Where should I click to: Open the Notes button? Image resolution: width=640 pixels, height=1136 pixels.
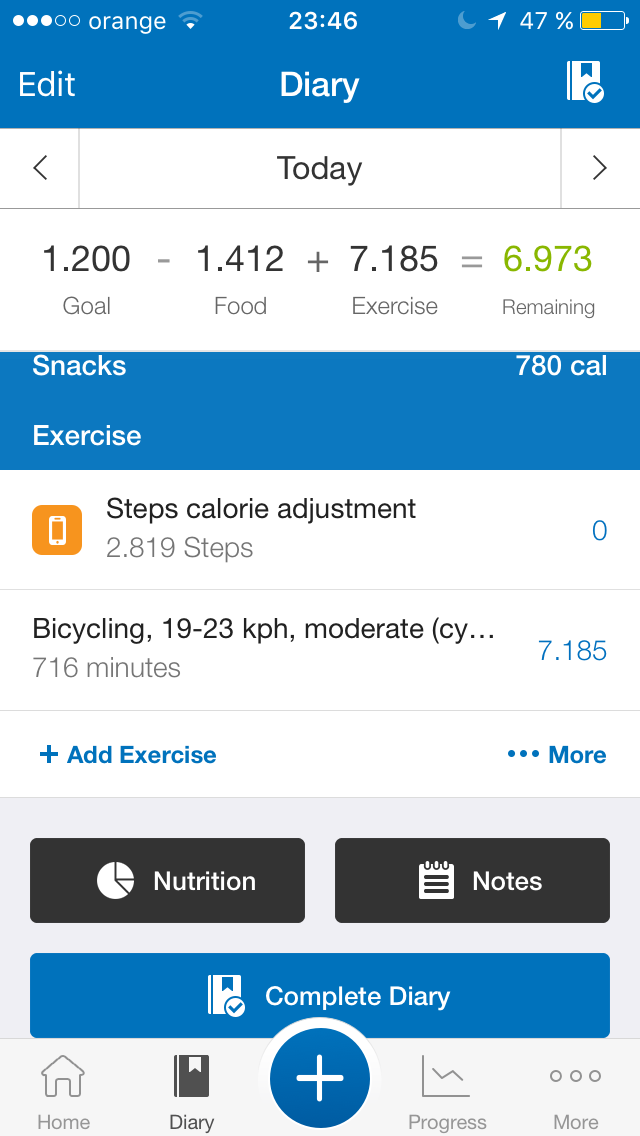click(472, 880)
